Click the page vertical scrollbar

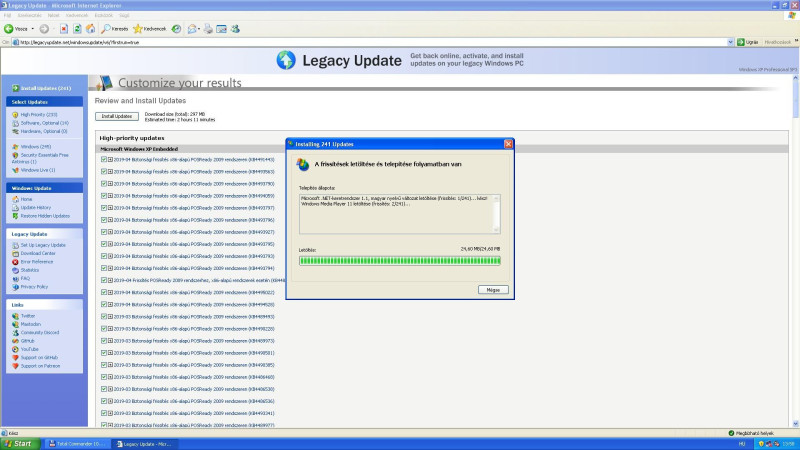(x=795, y=250)
